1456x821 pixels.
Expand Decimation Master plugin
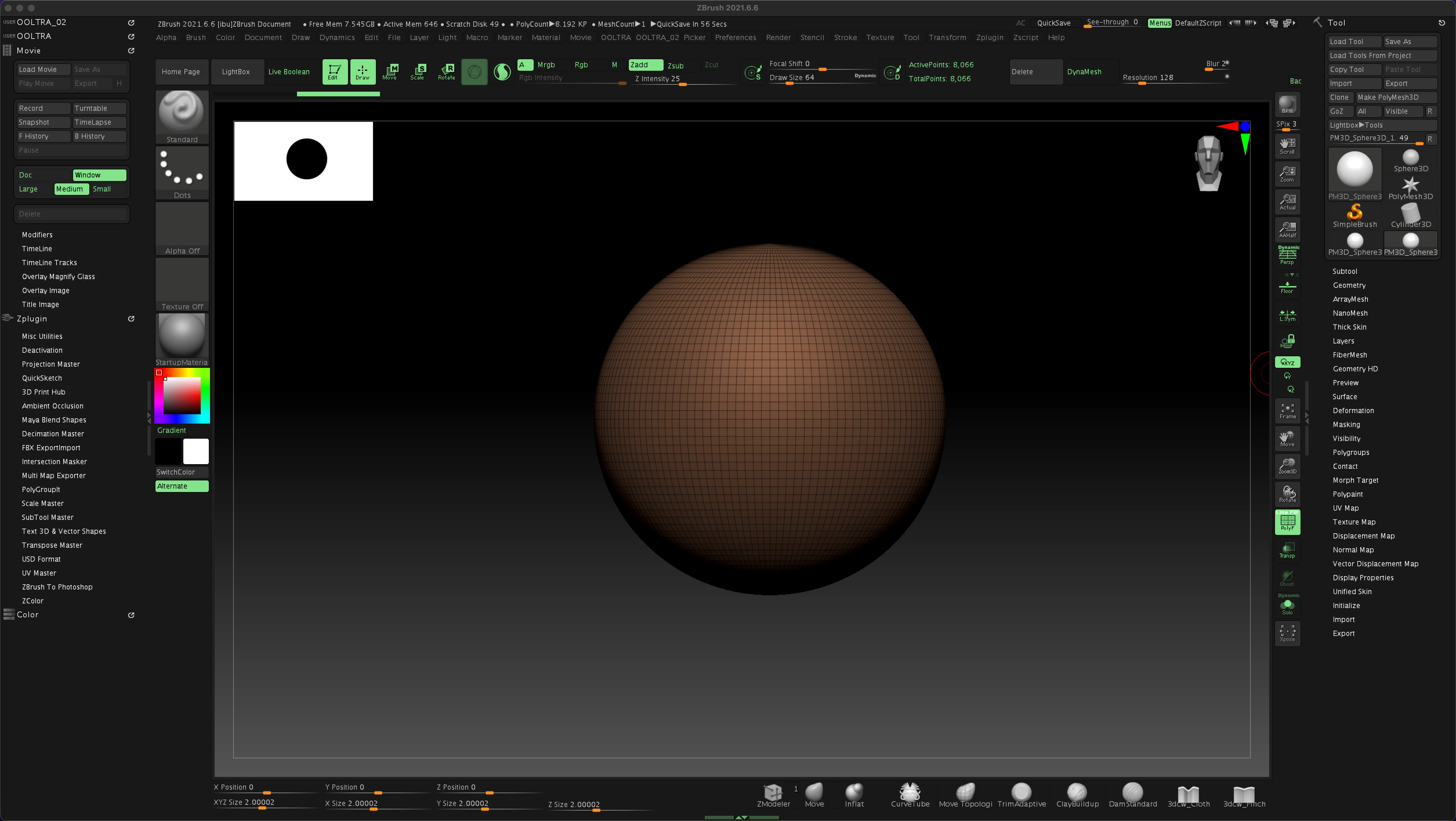click(52, 434)
